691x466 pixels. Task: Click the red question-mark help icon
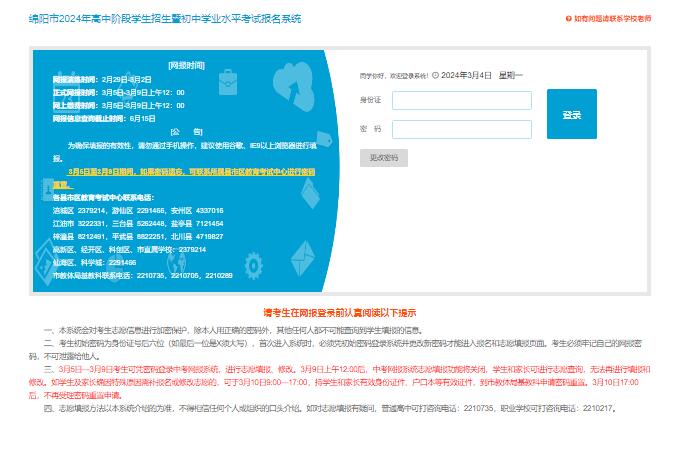(568, 19)
